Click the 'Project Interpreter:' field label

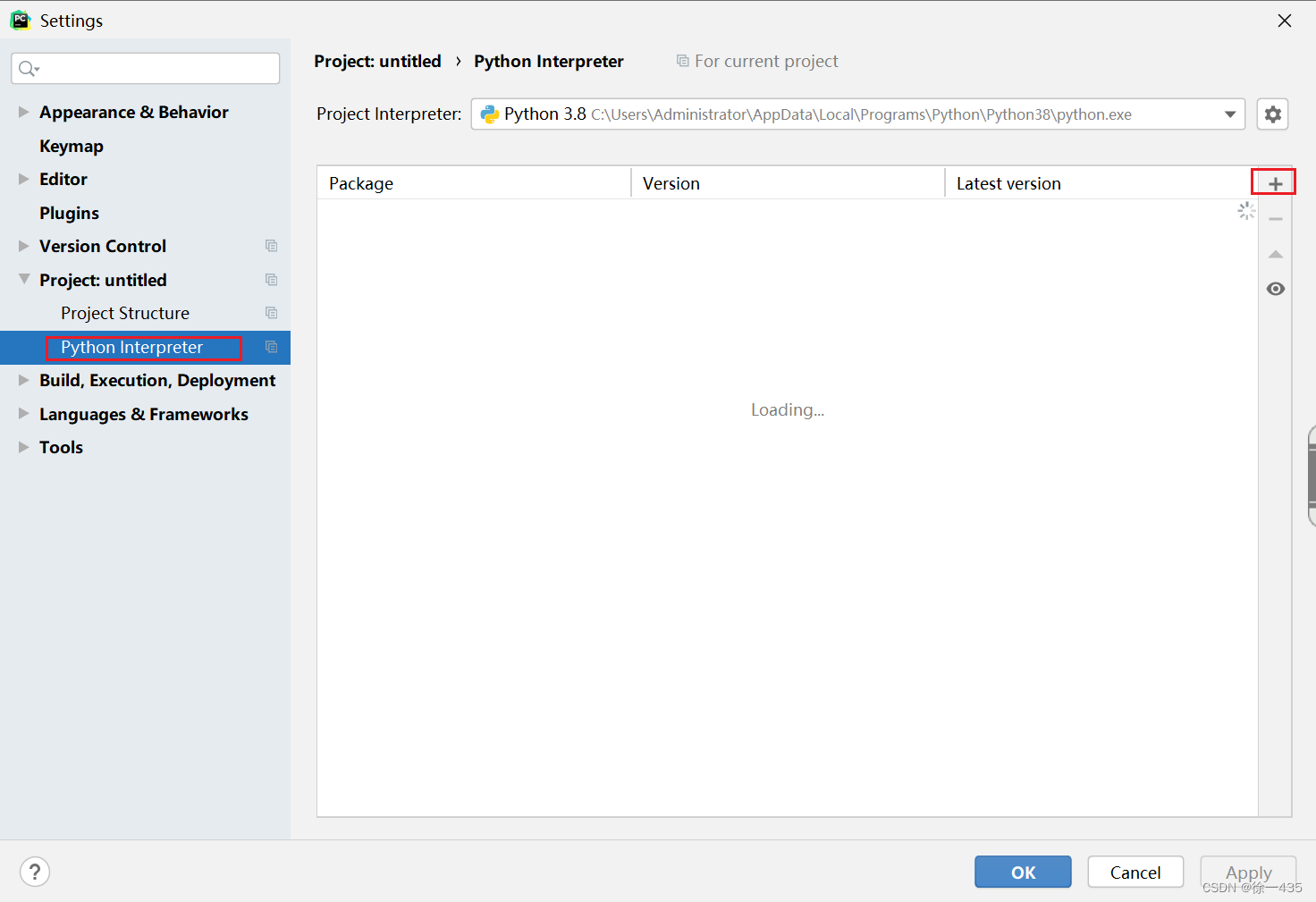point(389,114)
